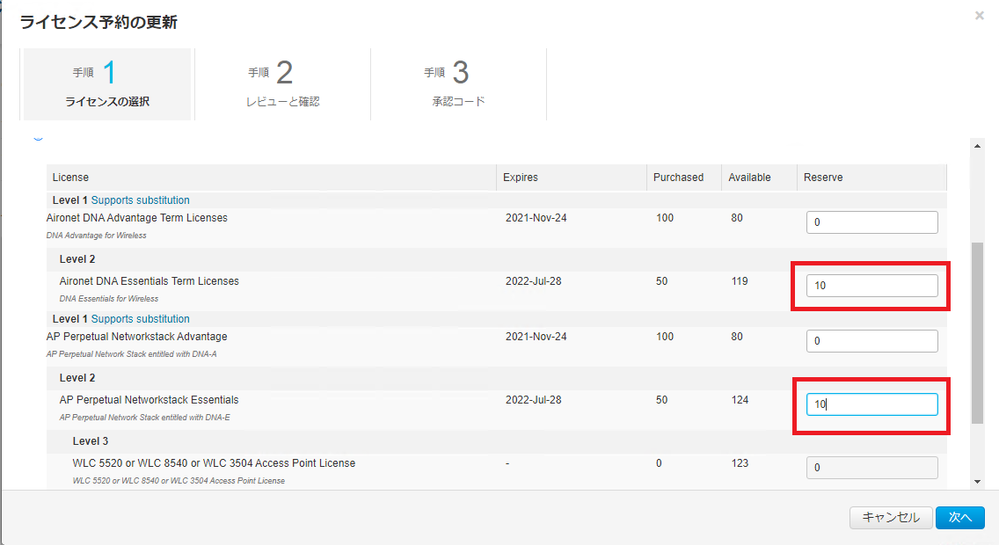Click expiry 2021-Nov-24 of AP Perpetual Networkstack Advantage
Viewport: 999px width, 545px height.
pyautogui.click(x=536, y=337)
